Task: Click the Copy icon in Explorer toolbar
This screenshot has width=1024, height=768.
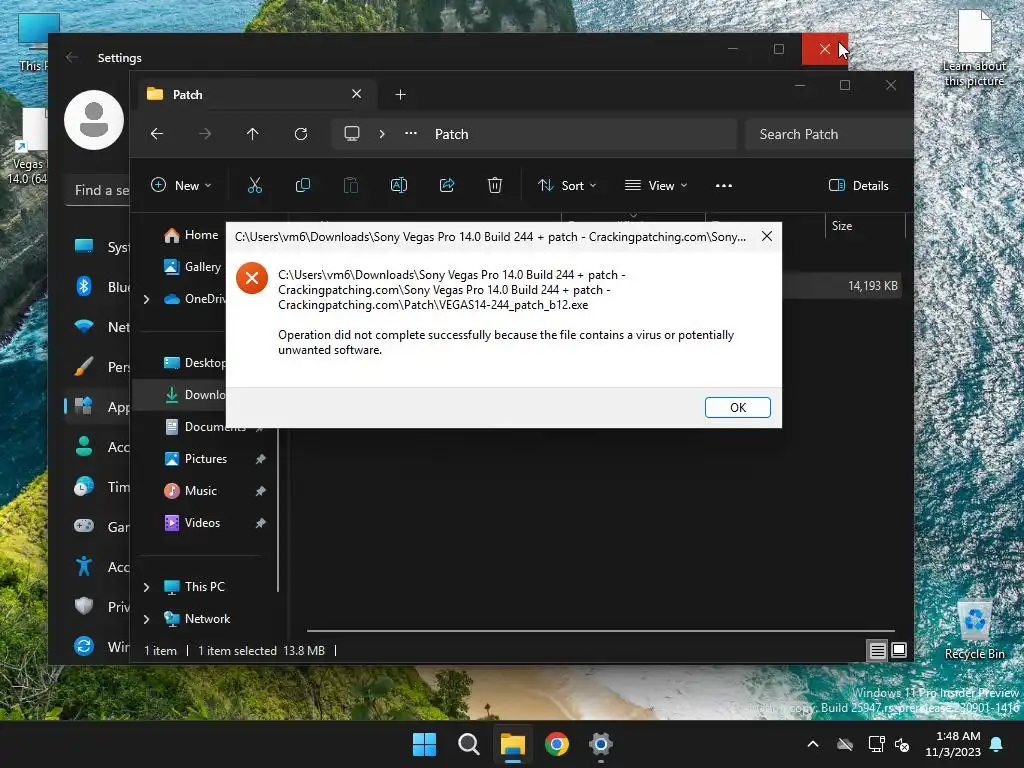Action: pos(302,185)
